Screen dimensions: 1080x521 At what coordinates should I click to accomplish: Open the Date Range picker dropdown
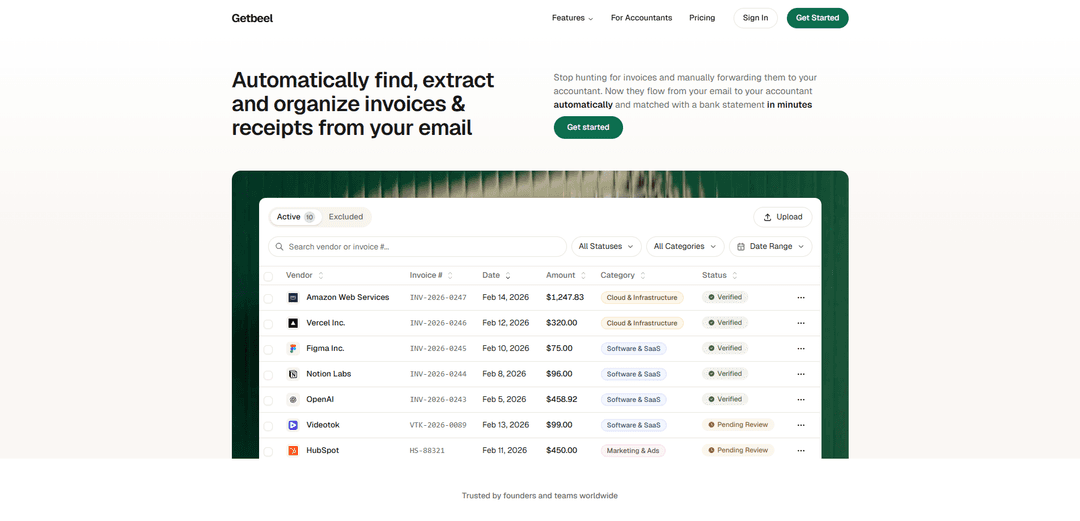770,246
